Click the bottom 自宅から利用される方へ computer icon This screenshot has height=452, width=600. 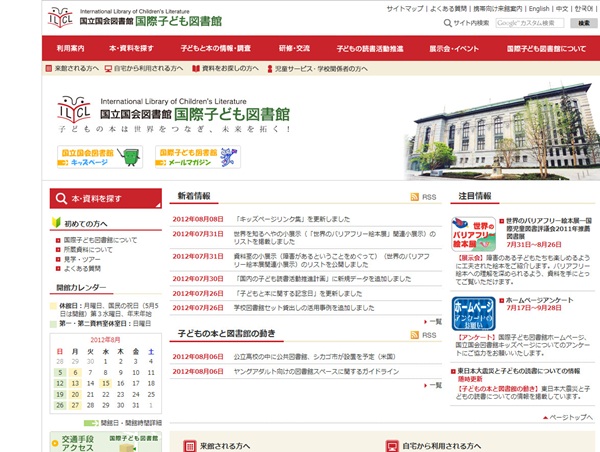point(392,446)
